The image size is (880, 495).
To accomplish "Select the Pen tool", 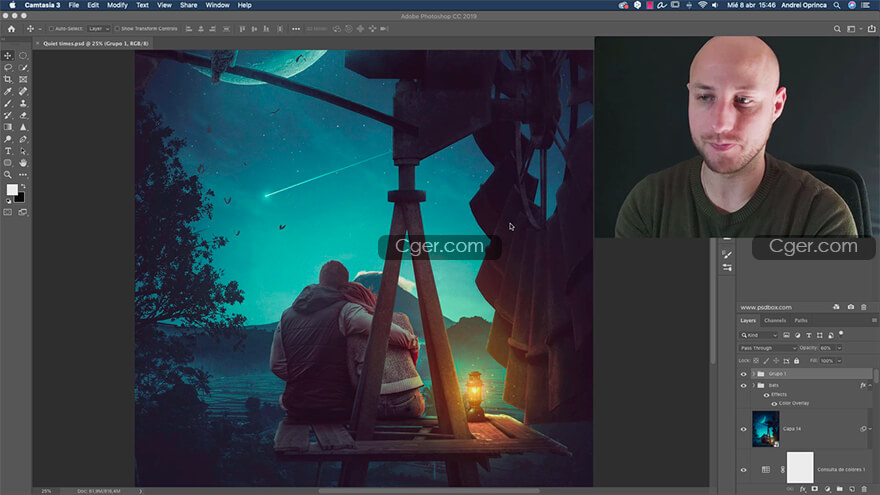I will point(23,139).
